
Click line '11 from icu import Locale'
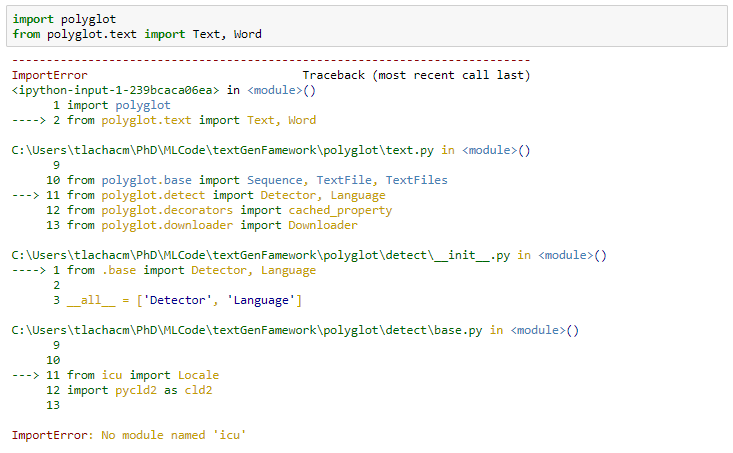[115, 375]
